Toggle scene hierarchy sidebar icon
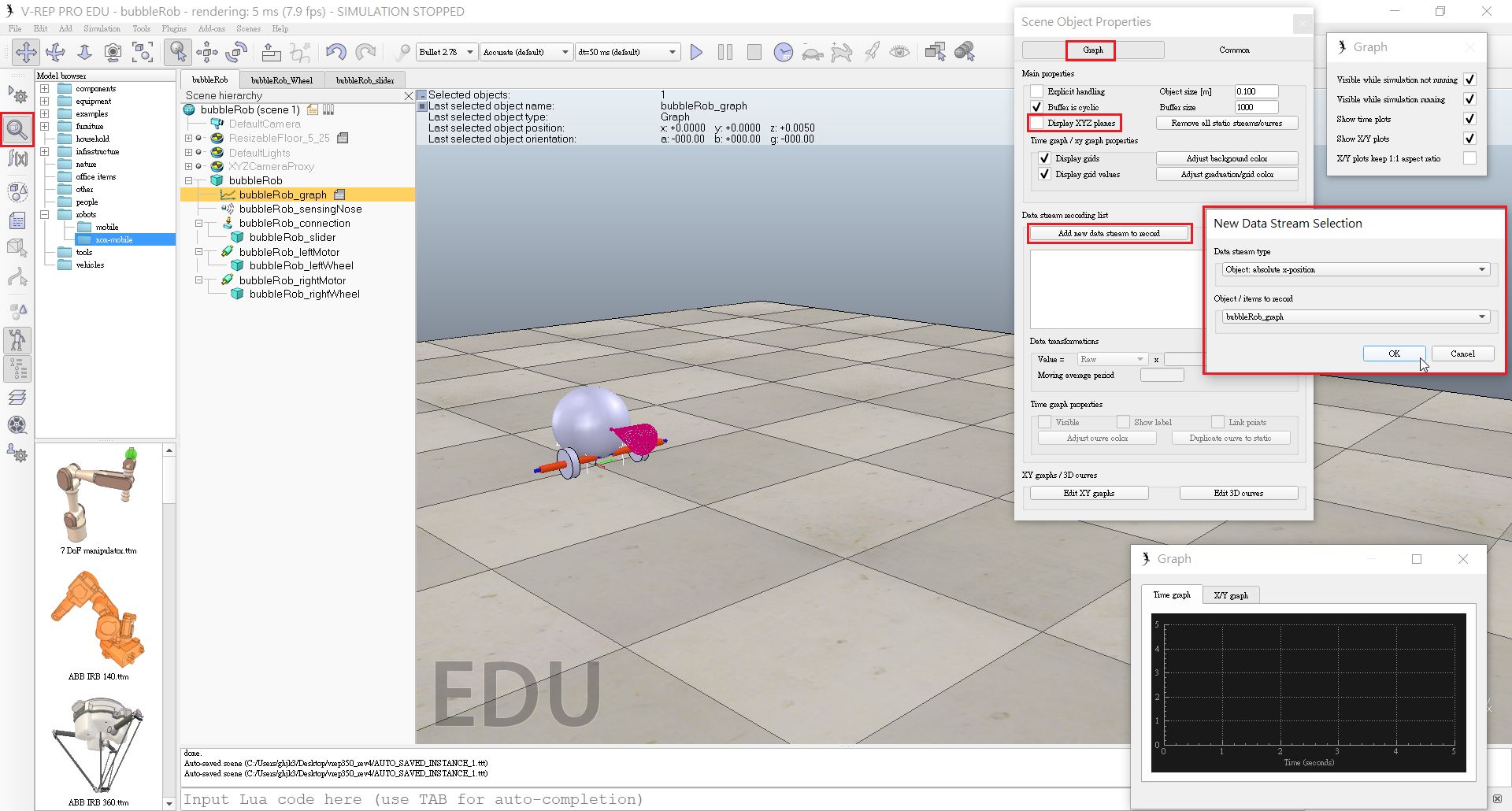Image resolution: width=1512 pixels, height=811 pixels. (x=17, y=368)
